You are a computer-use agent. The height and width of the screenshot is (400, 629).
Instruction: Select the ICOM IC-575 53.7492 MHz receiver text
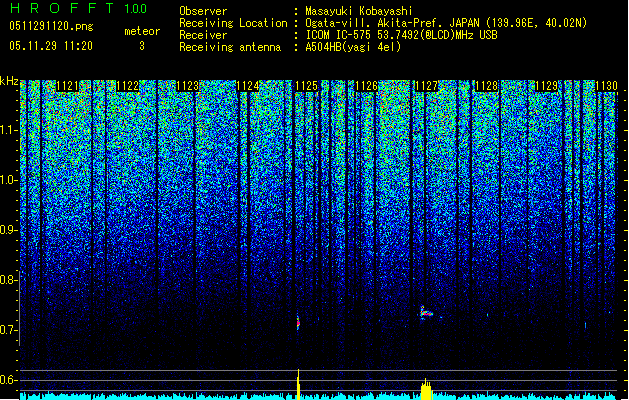coord(402,35)
